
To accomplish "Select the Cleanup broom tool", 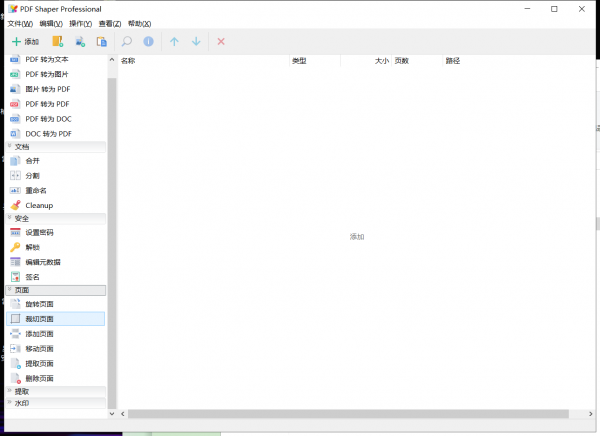I will (x=56, y=206).
